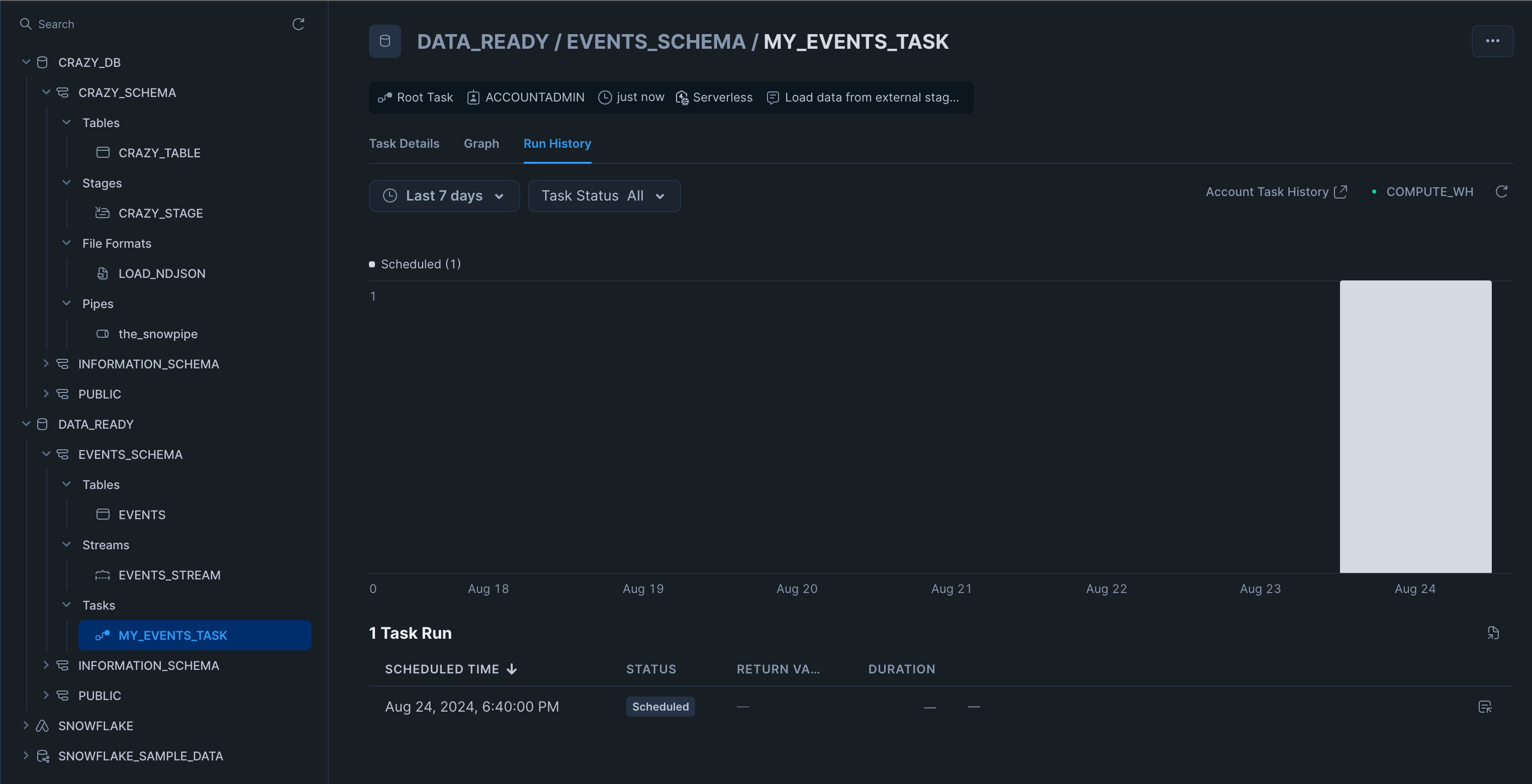Select the Run History tab
Screen dimensions: 1532x784
pos(557,143)
